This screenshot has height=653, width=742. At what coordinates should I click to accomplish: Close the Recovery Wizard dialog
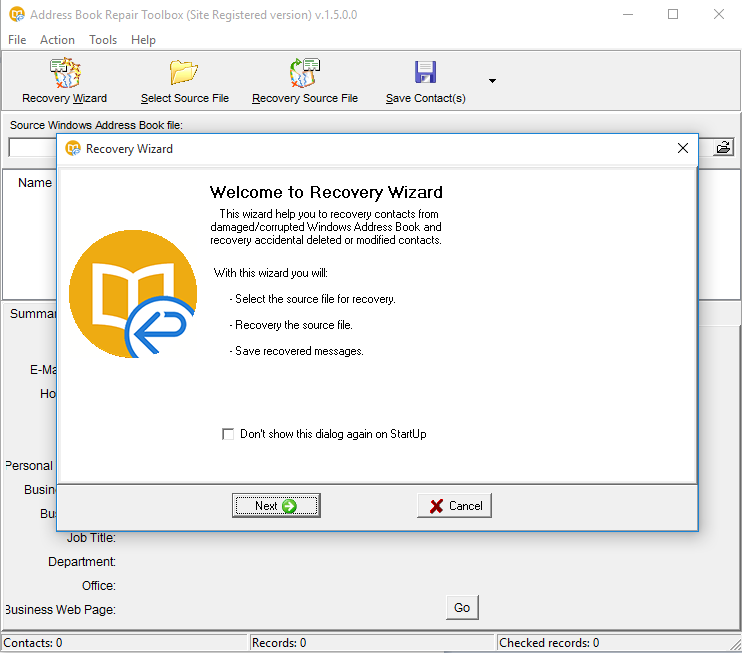coord(683,148)
